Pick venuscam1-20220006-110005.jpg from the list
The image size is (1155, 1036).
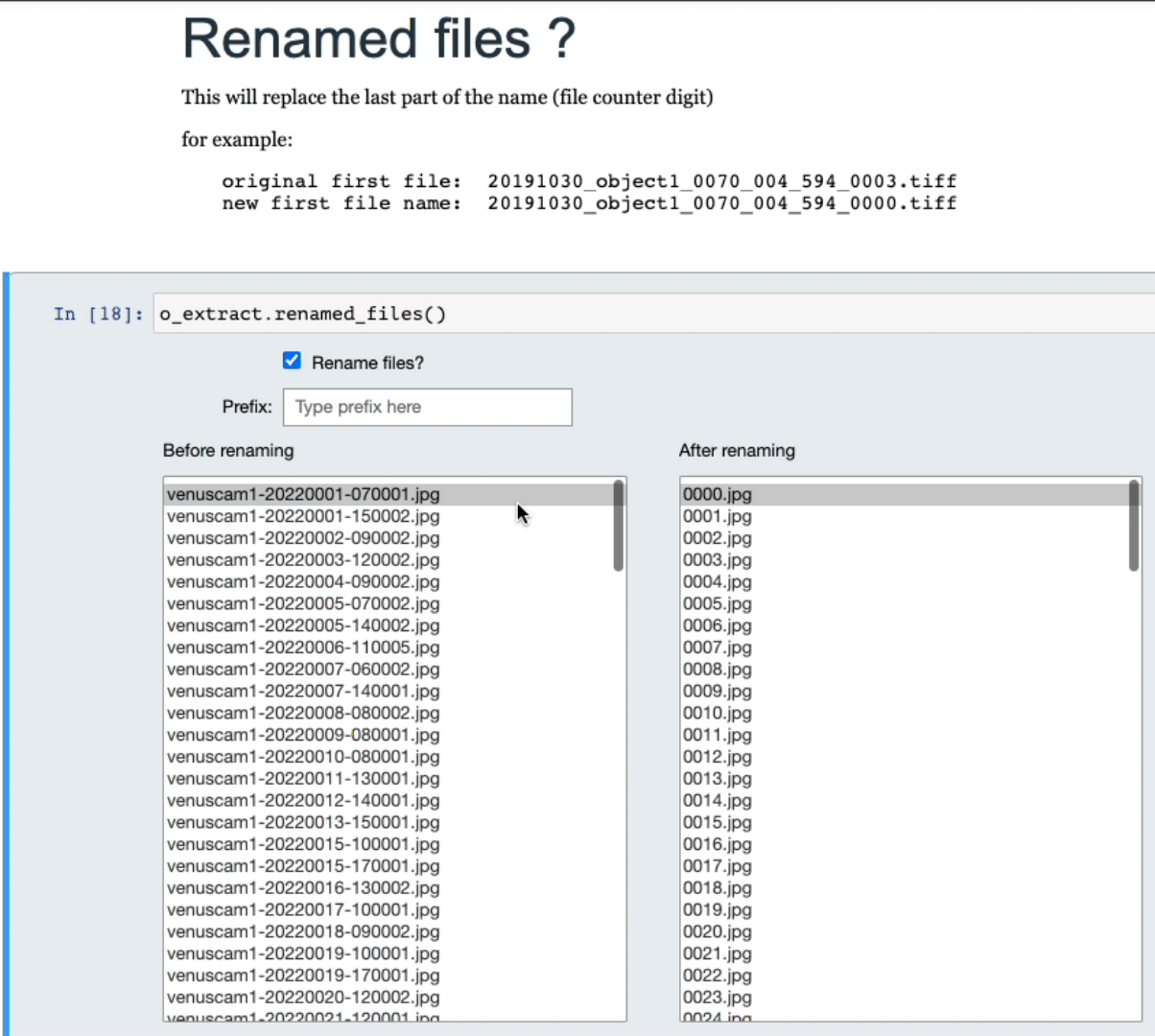click(303, 647)
